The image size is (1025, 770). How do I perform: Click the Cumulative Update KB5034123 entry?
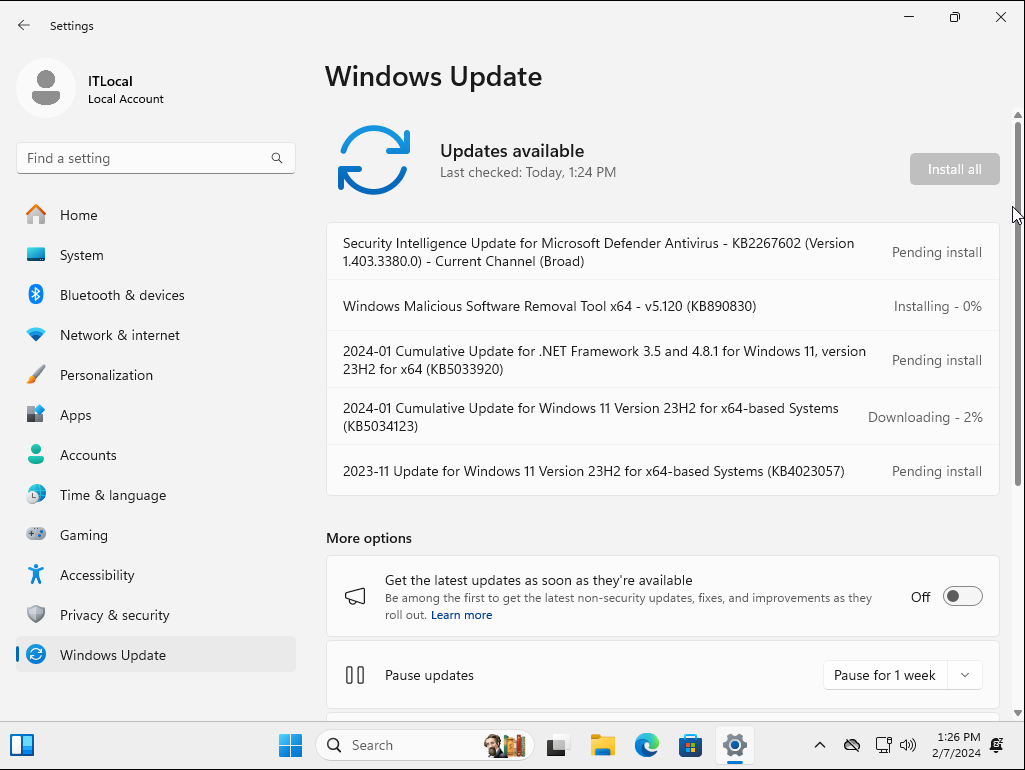[663, 417]
